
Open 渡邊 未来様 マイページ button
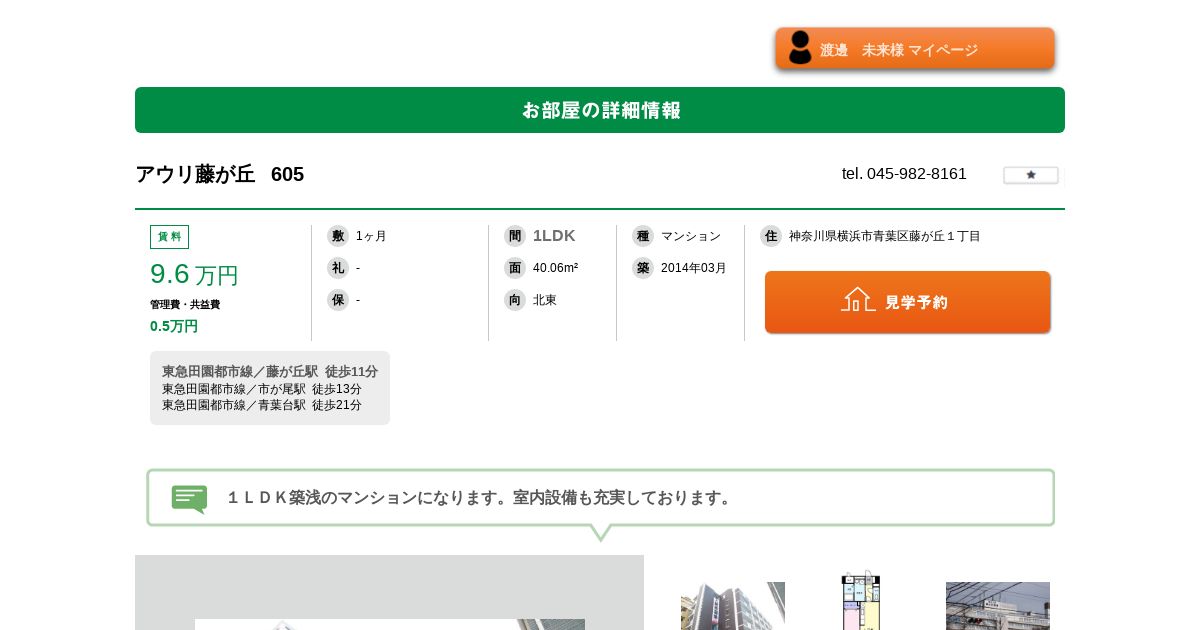[915, 49]
